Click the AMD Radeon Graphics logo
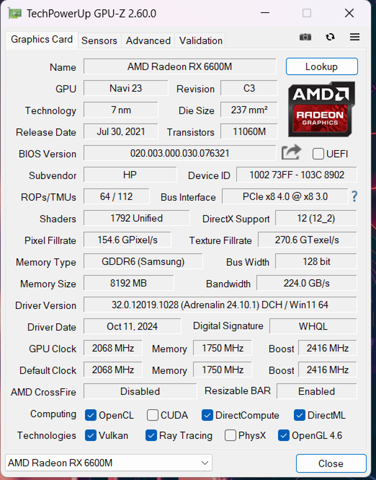 pos(321,109)
